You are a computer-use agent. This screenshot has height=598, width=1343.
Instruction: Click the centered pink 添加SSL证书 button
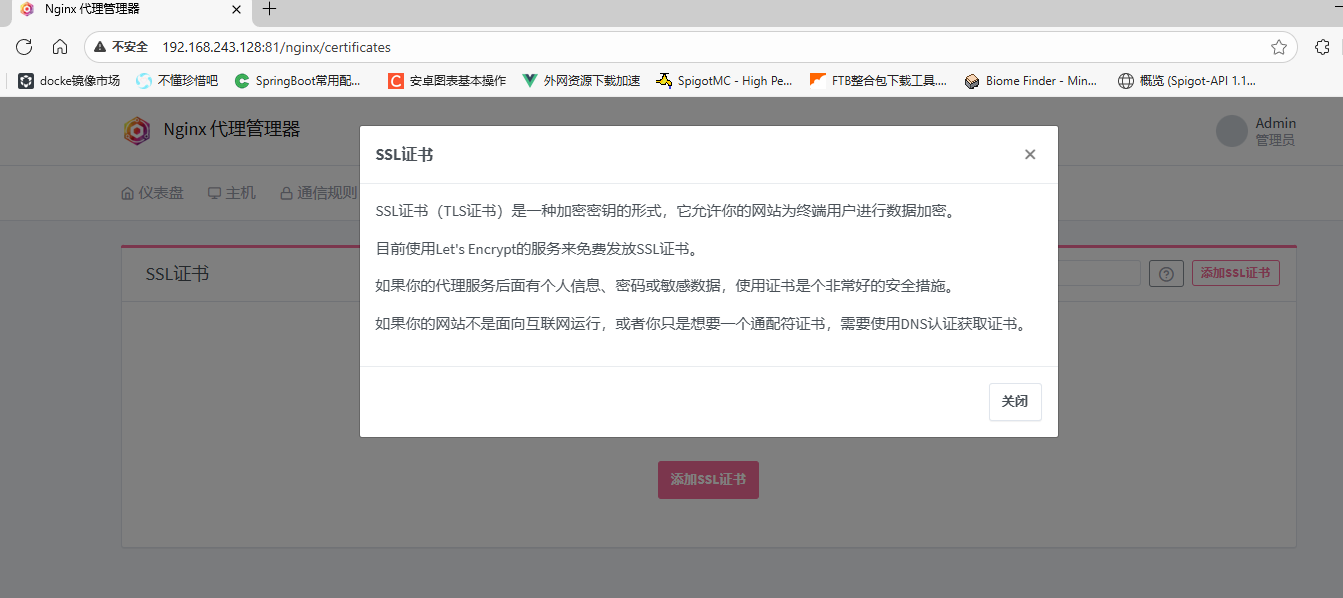708,480
